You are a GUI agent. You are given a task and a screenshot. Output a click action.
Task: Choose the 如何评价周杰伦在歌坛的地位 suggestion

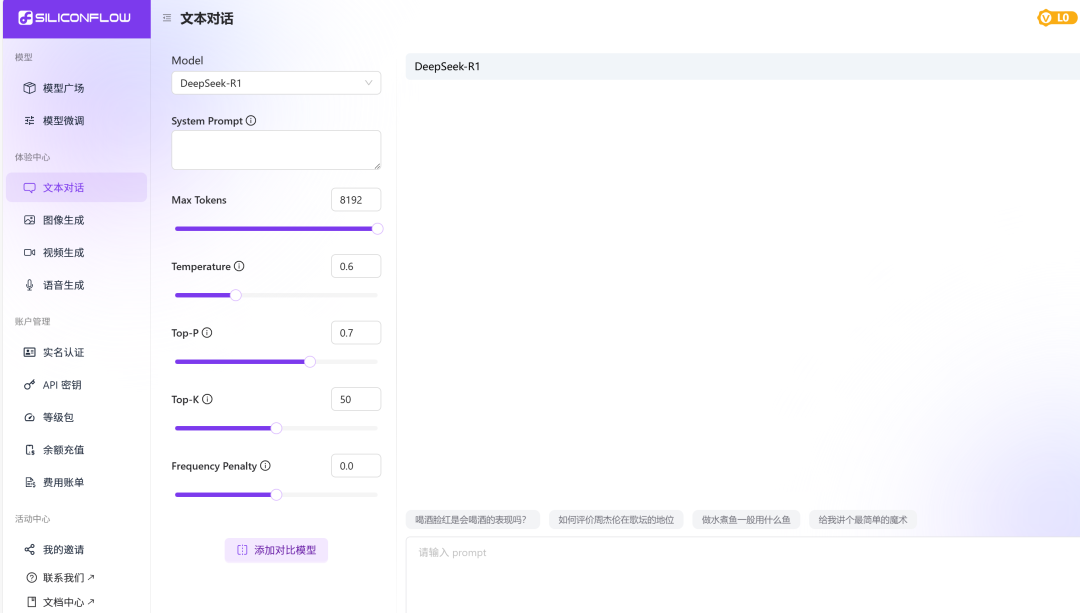pos(616,519)
